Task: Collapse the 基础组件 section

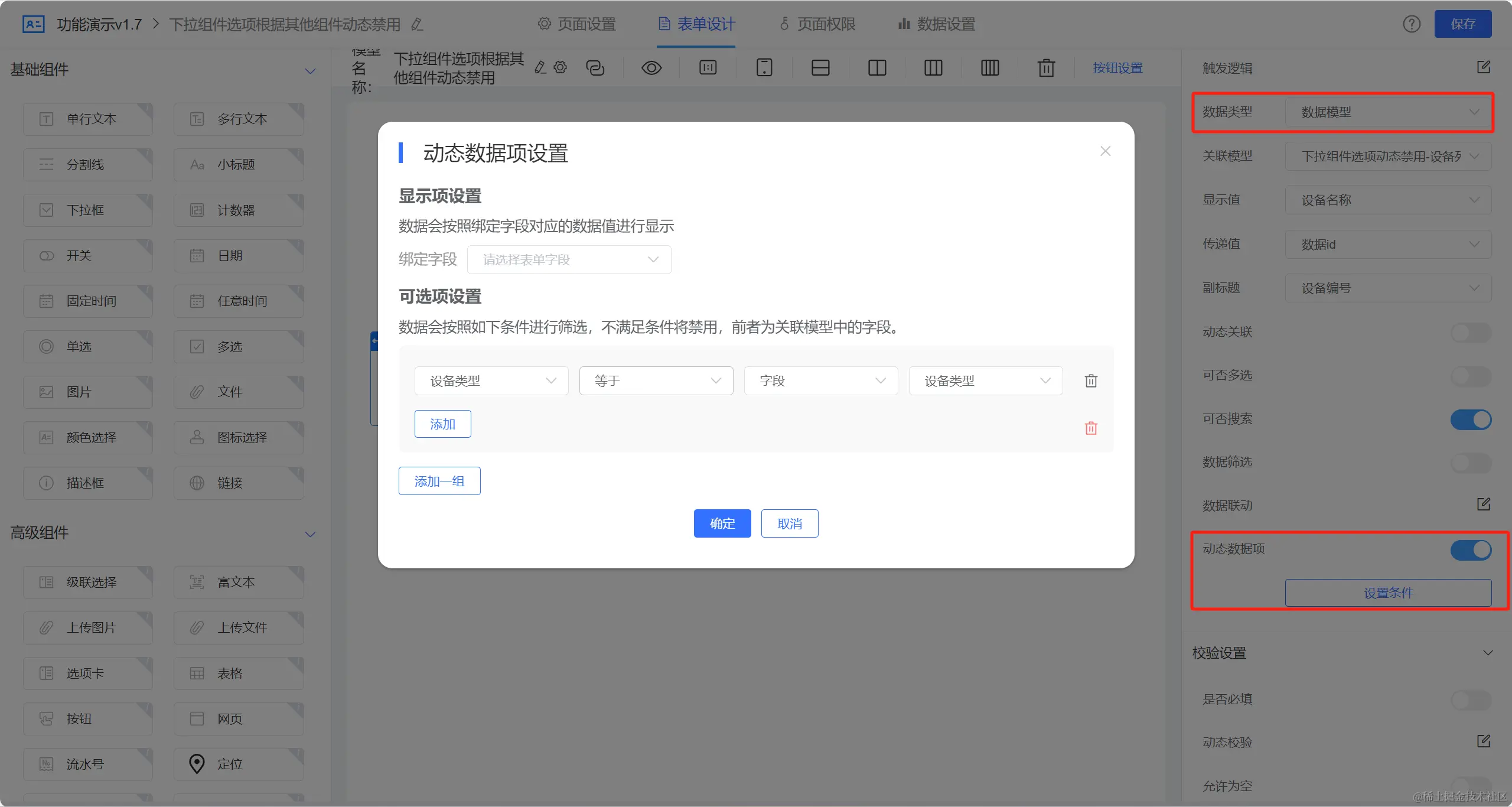Action: click(310, 71)
